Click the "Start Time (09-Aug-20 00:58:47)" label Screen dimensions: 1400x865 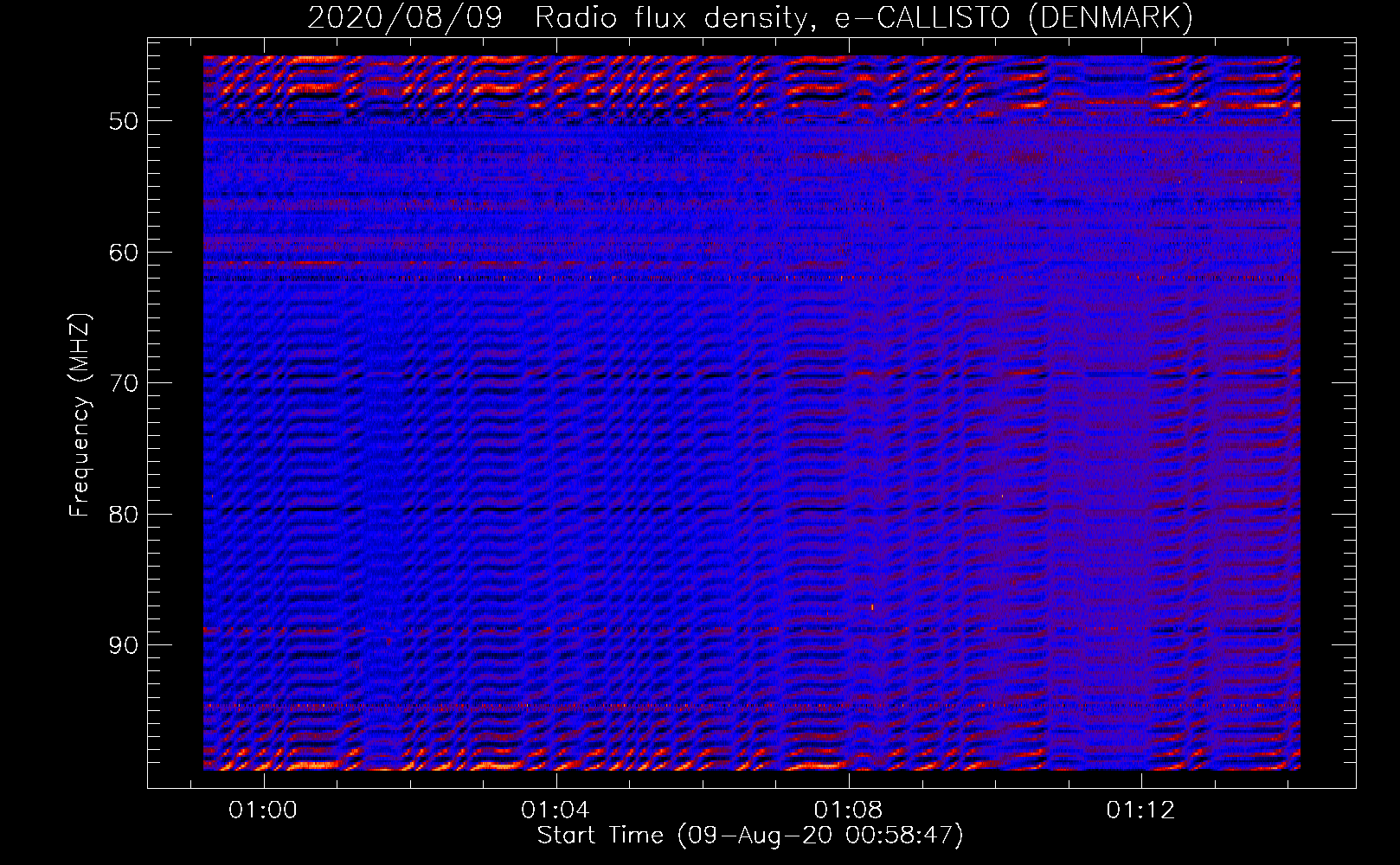(x=750, y=836)
